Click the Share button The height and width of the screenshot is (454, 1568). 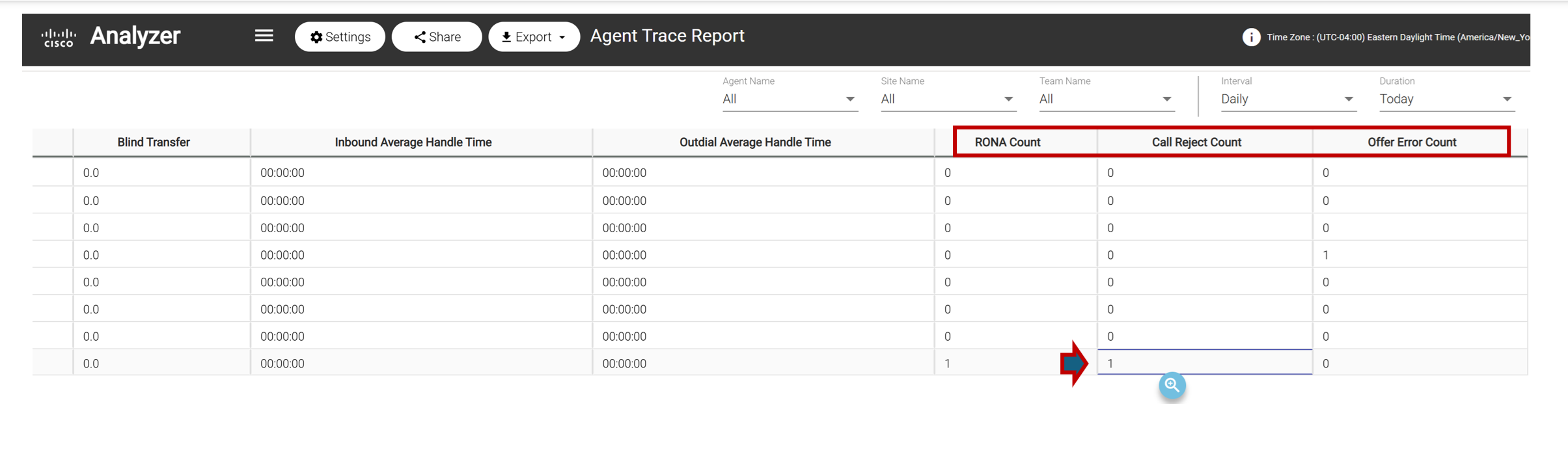(x=437, y=37)
